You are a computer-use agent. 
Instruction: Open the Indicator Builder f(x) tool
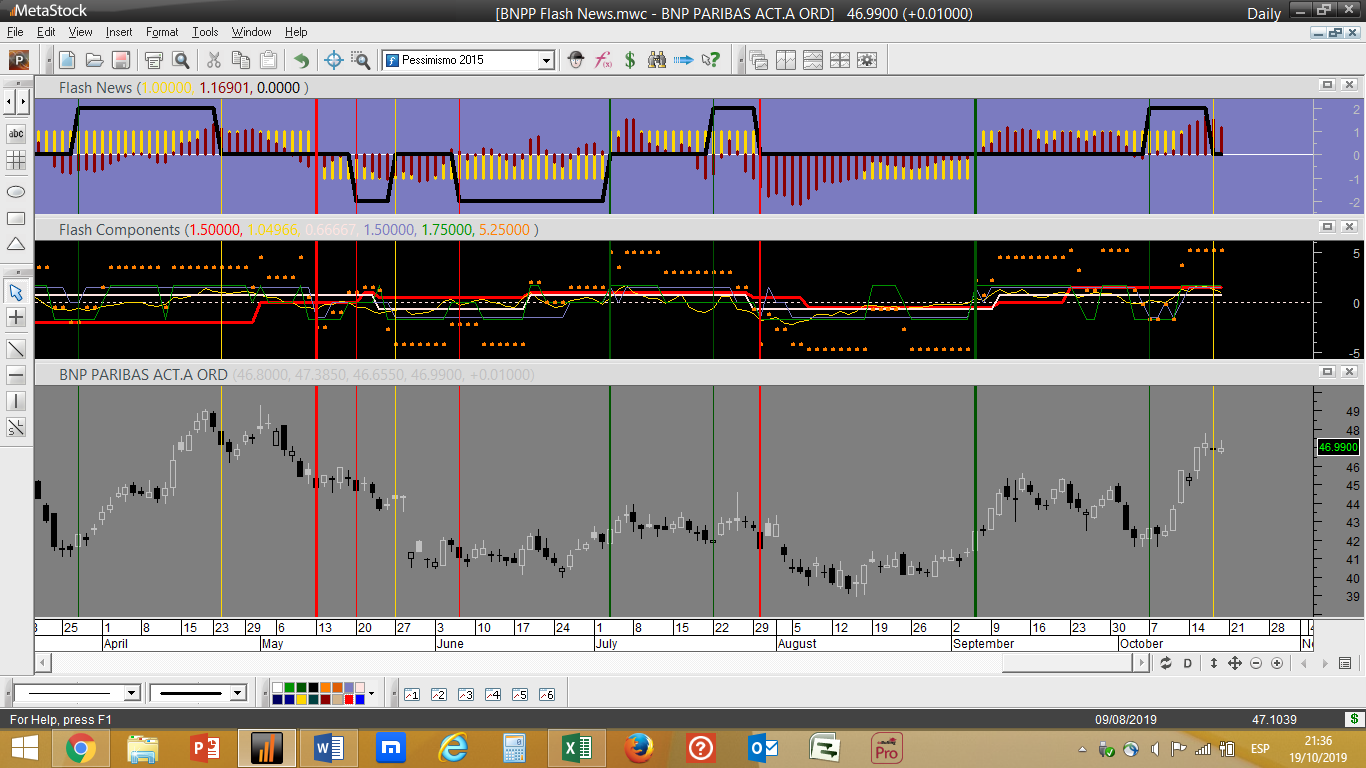click(603, 60)
